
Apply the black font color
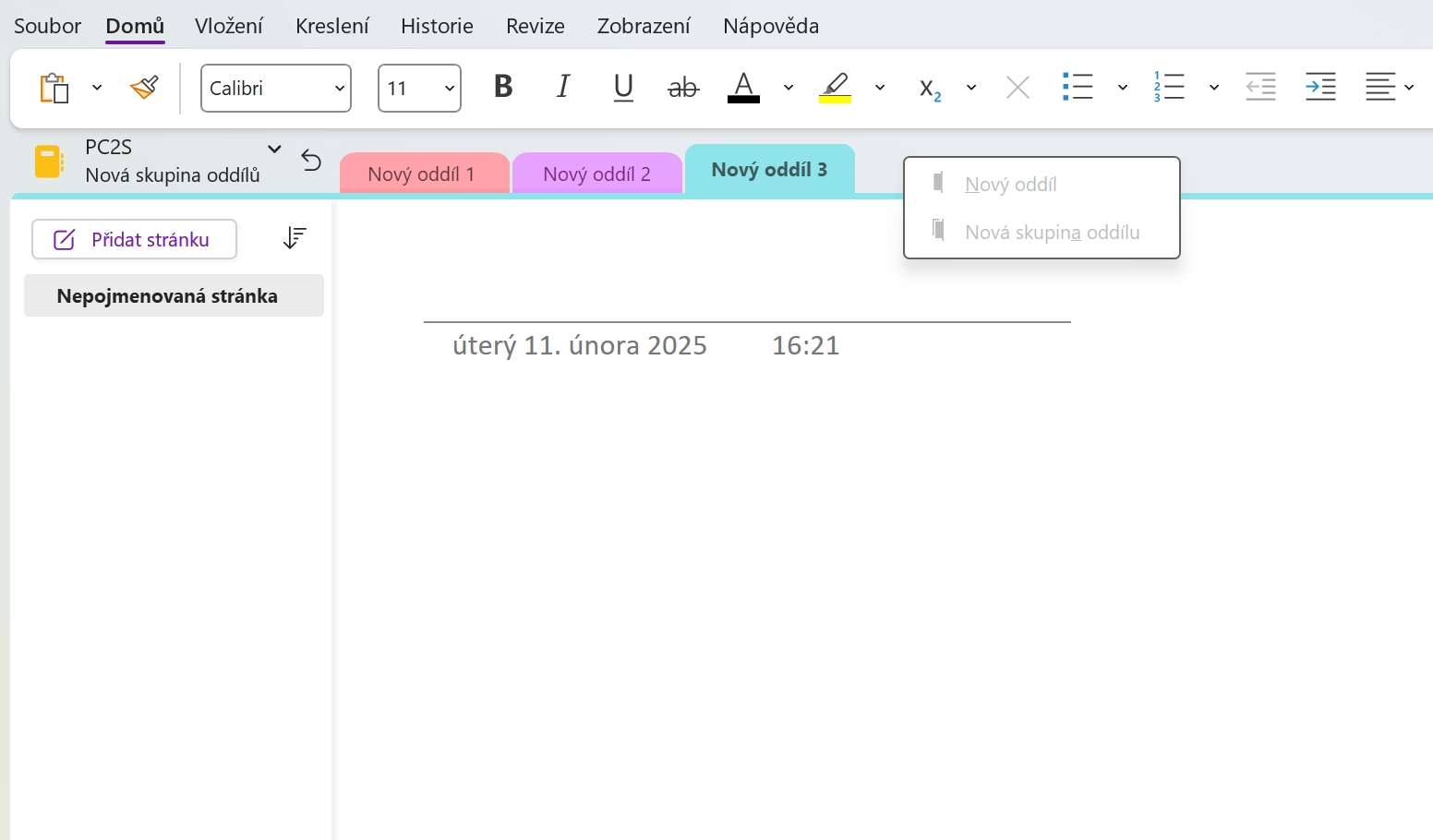pyautogui.click(x=743, y=88)
